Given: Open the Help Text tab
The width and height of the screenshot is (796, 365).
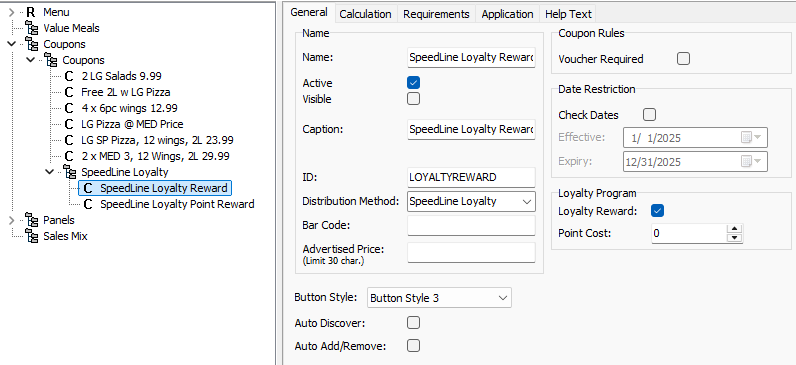Looking at the screenshot, I should click(568, 14).
